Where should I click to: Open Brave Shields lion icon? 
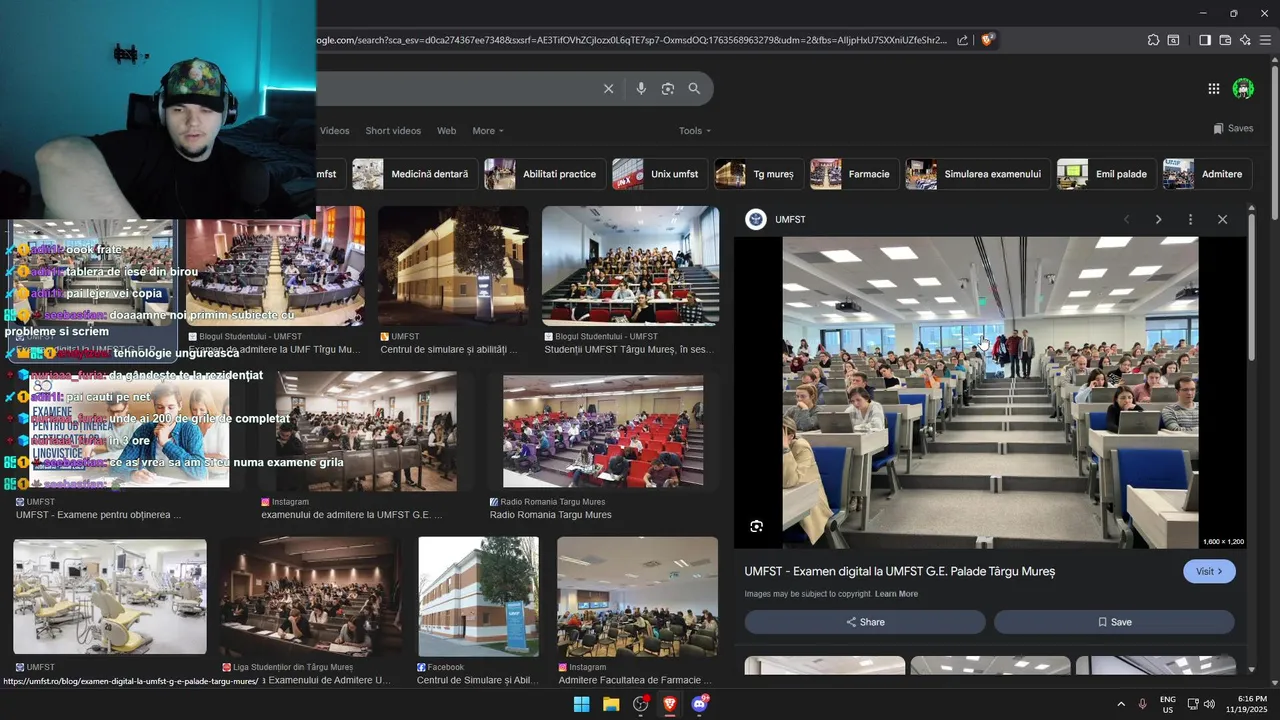[x=987, y=40]
